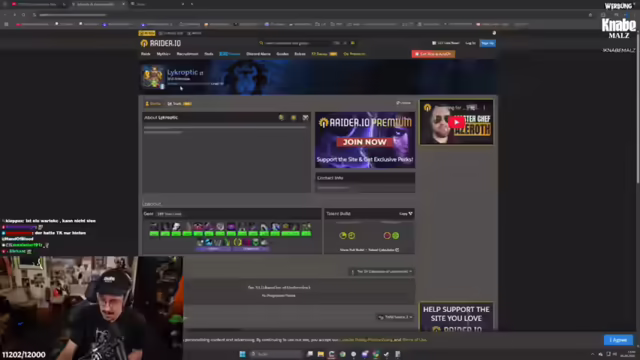Click the Update button above the video
The width and height of the screenshot is (640, 360).
(x=403, y=103)
